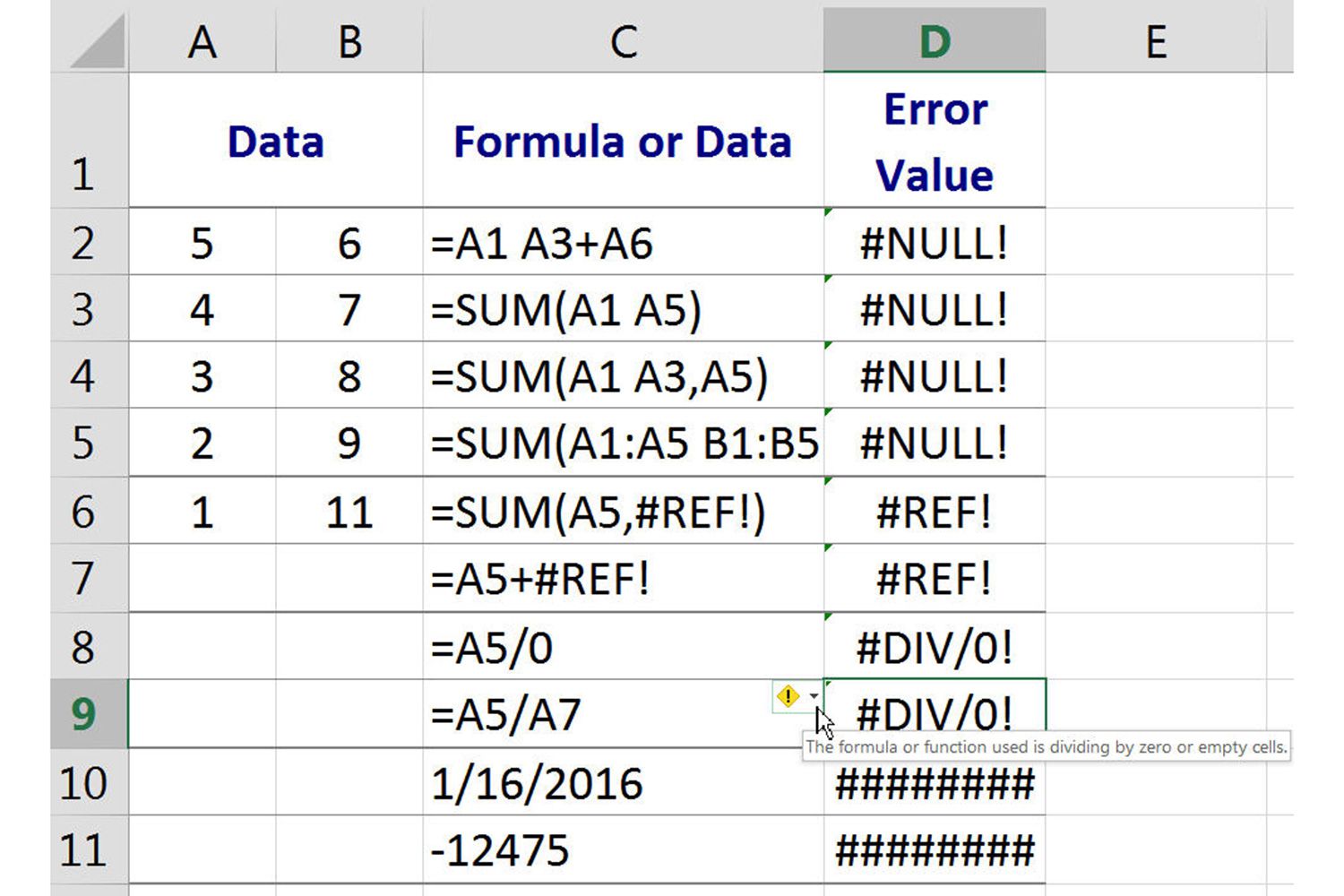Click the #DIV/0! value in row 8
The height and width of the screenshot is (896, 1344).
coord(935,646)
